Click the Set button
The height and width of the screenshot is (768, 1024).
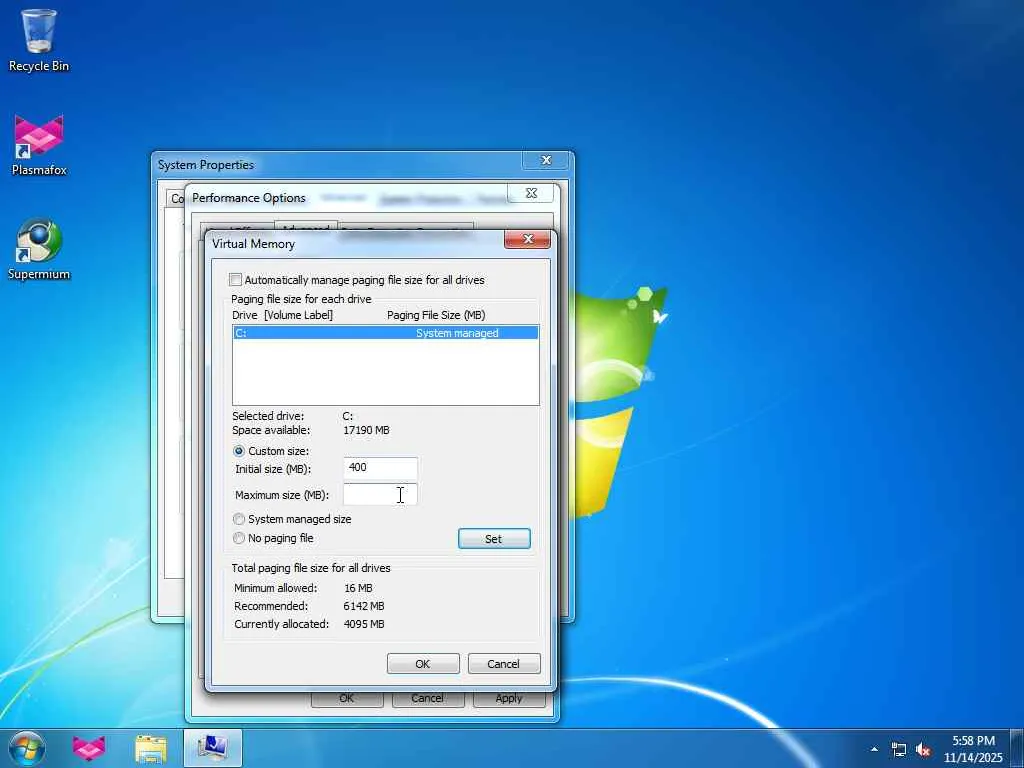(494, 539)
